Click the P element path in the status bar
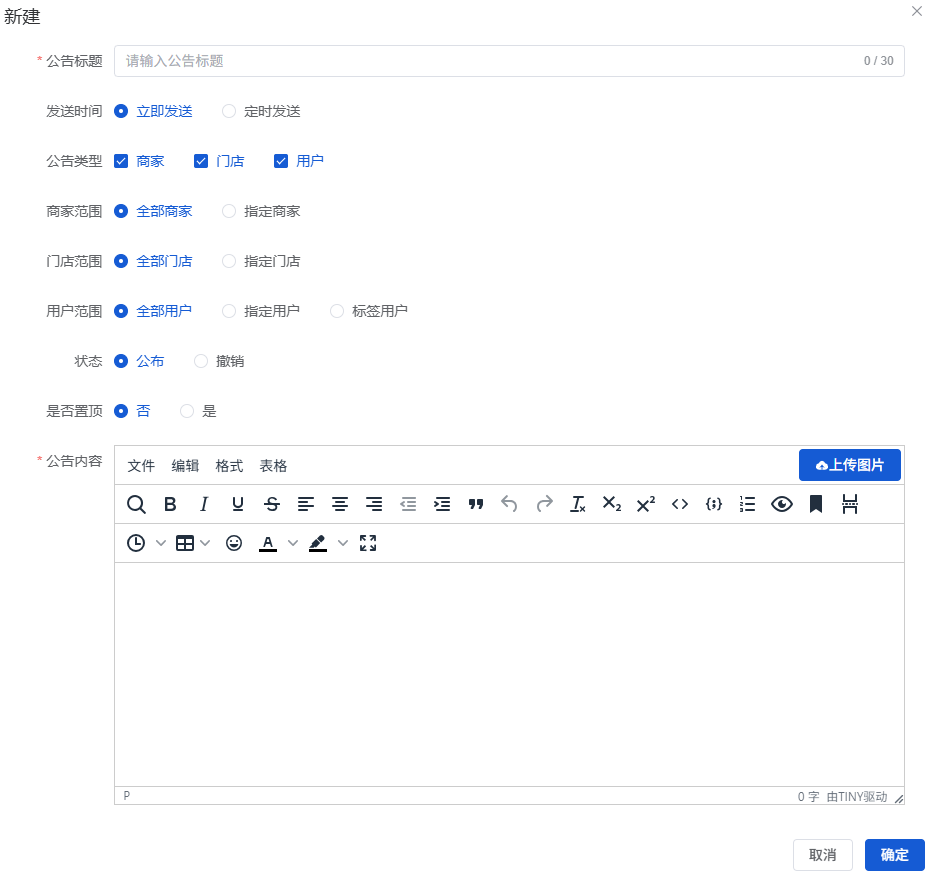The image size is (932, 877). click(x=127, y=796)
